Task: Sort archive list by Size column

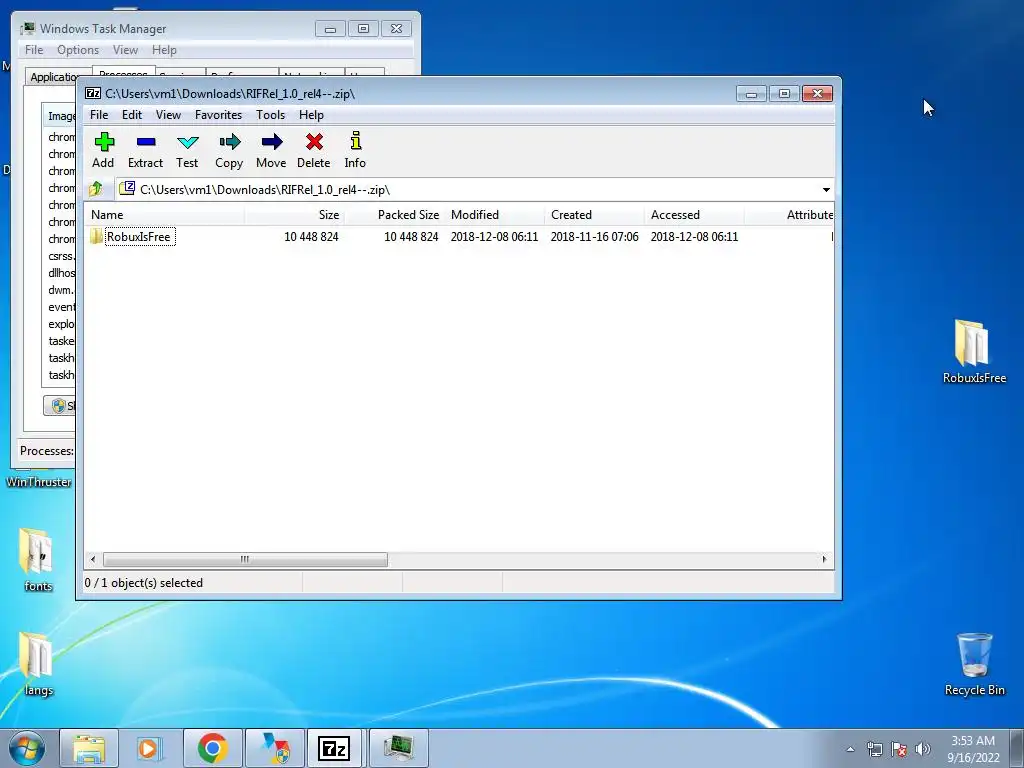Action: click(295, 215)
